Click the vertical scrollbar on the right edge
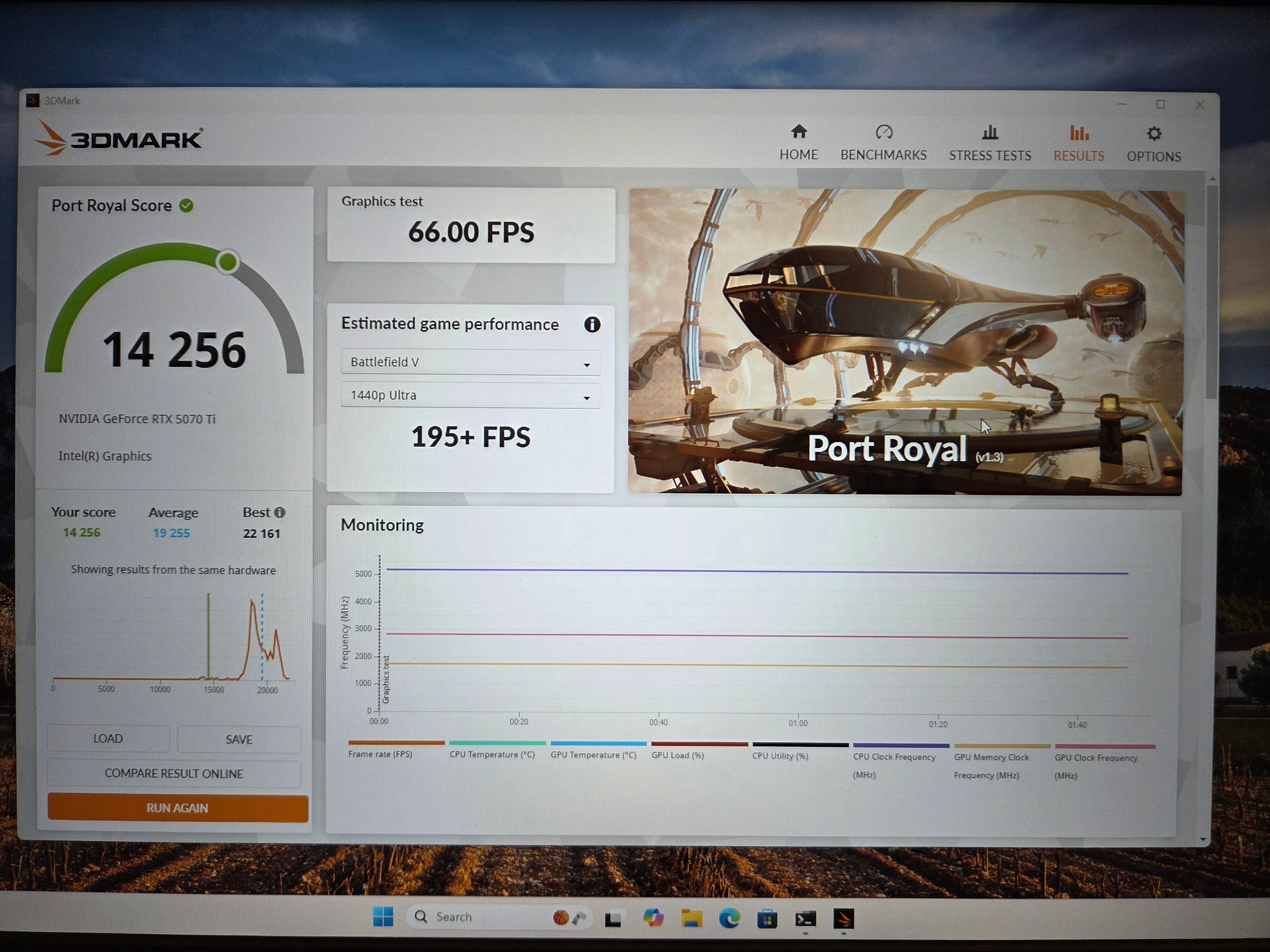 click(1211, 291)
